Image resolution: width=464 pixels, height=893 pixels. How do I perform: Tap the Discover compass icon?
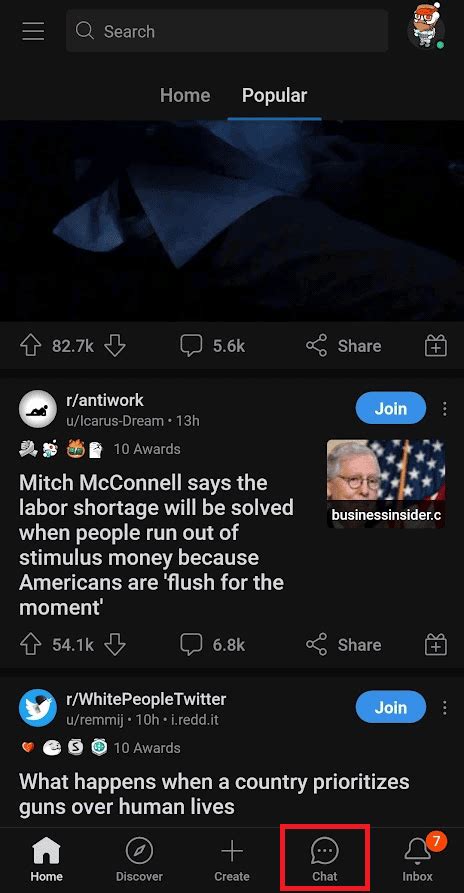139,861
